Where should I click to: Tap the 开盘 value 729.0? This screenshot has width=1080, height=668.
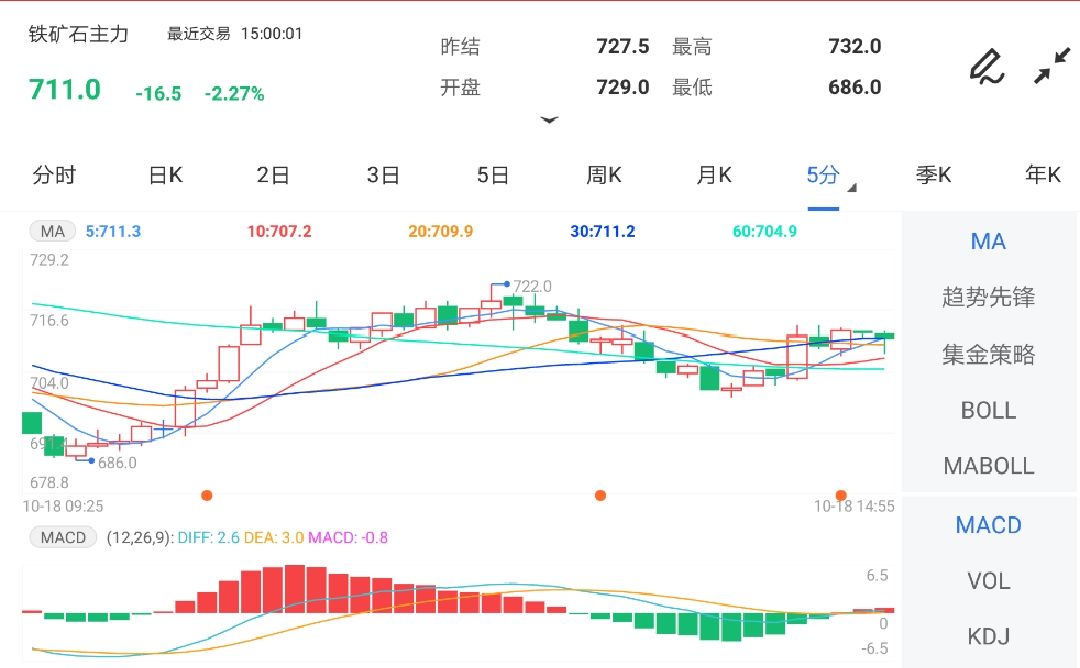[x=623, y=87]
